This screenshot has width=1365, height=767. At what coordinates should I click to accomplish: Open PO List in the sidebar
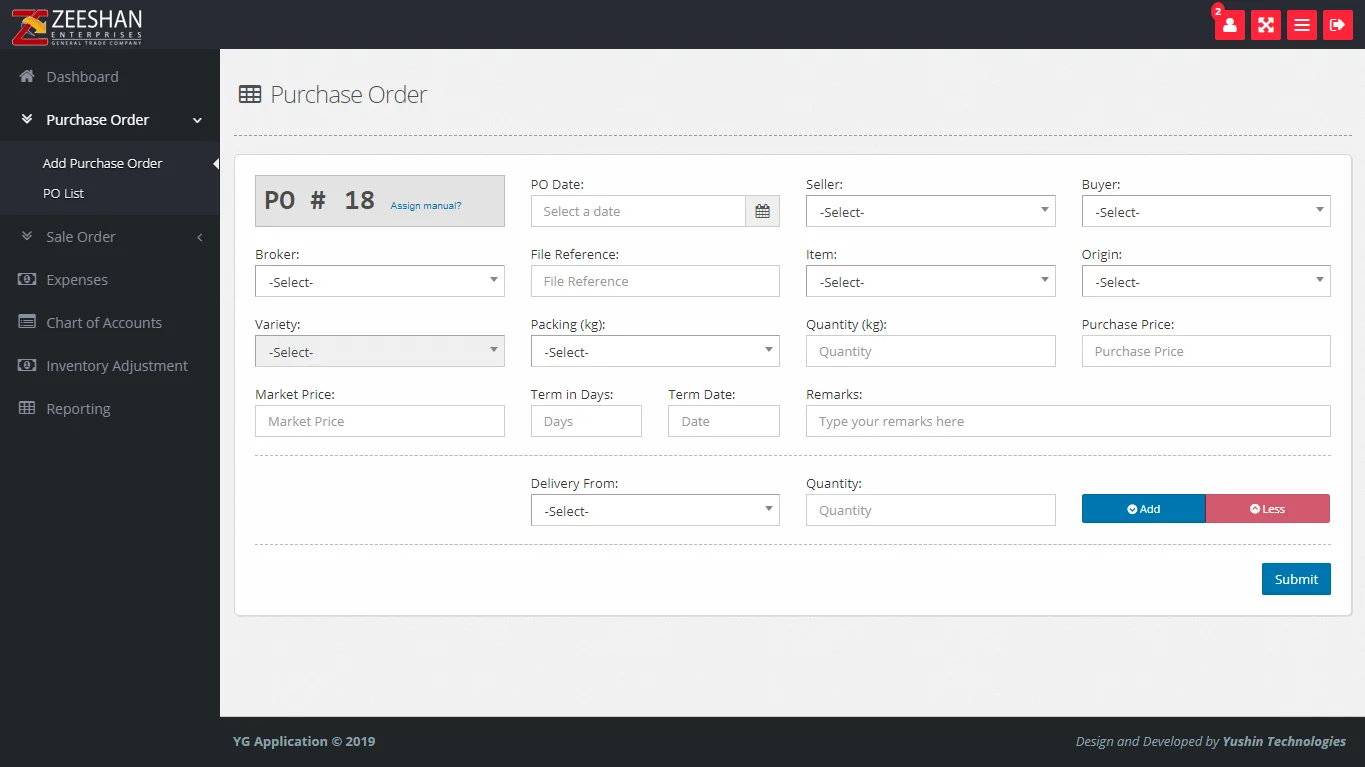[64, 194]
